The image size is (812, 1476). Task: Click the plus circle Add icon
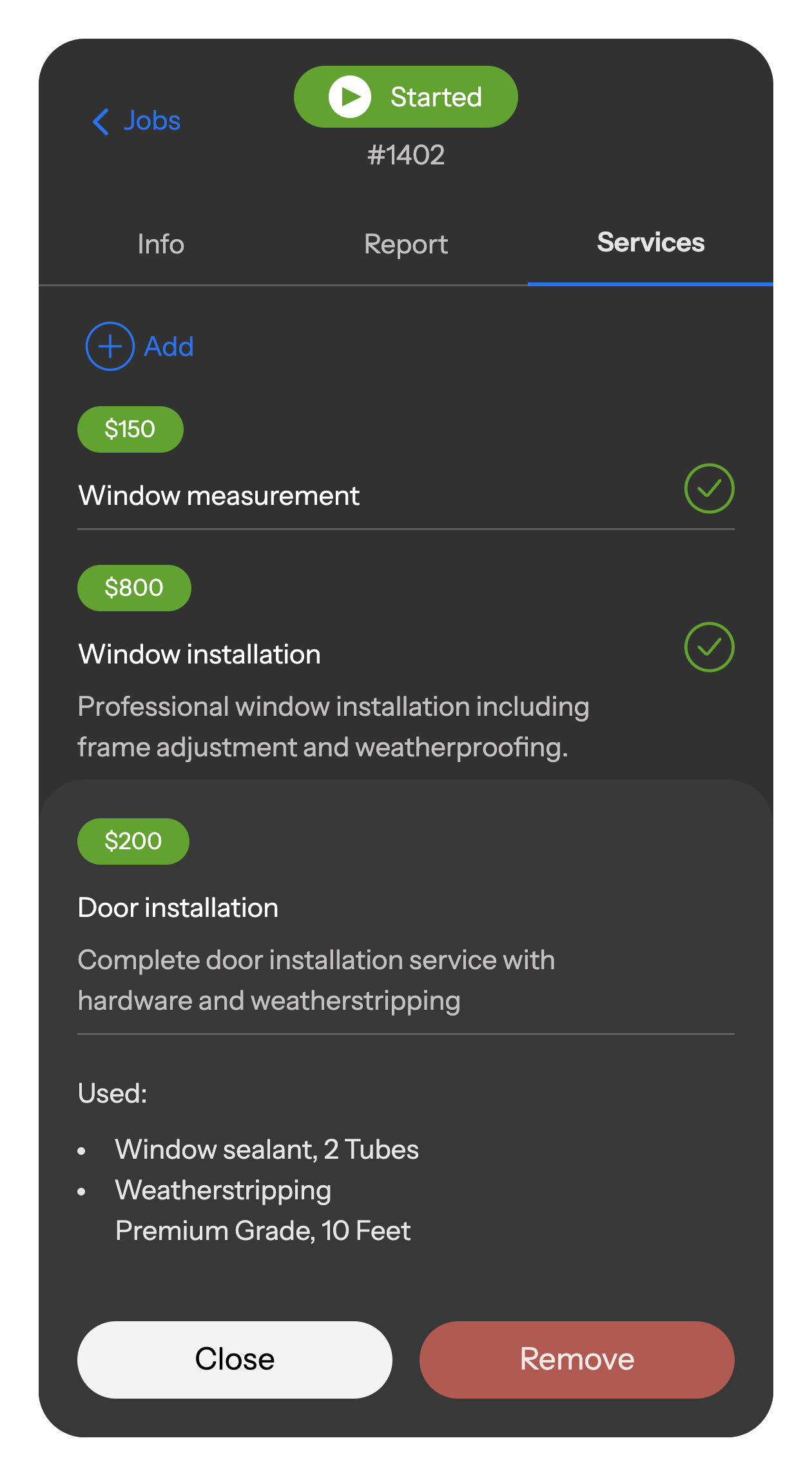pos(110,346)
